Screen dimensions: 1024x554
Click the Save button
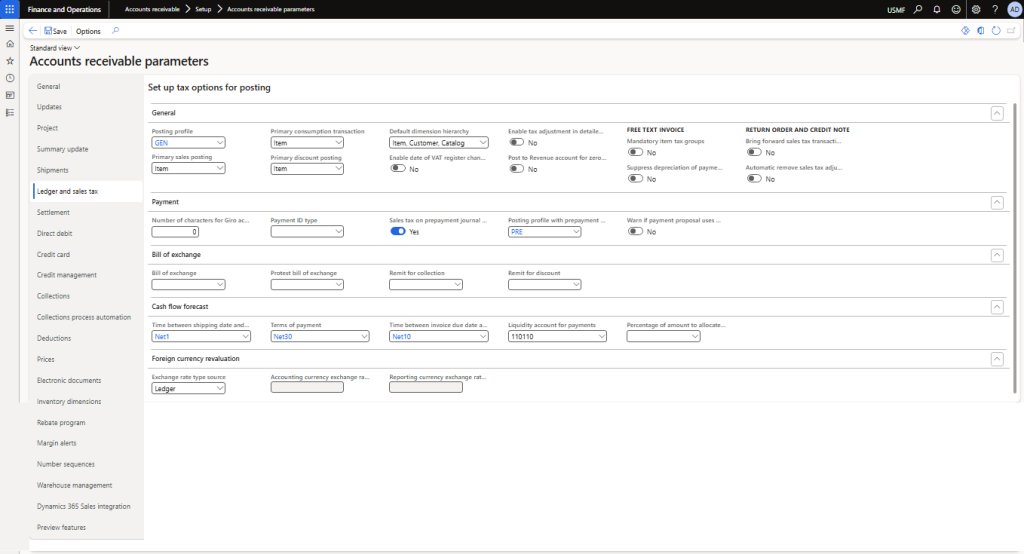(x=55, y=31)
